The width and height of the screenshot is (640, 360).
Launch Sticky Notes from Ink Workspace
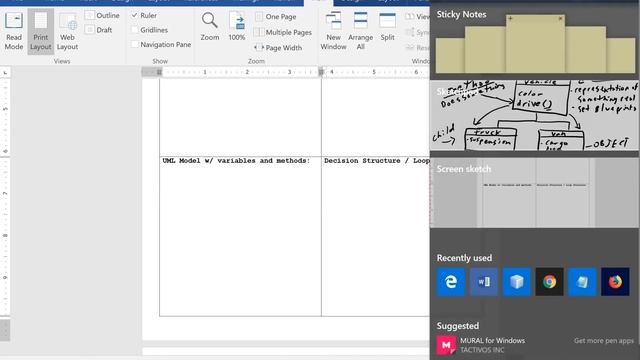click(x=534, y=41)
